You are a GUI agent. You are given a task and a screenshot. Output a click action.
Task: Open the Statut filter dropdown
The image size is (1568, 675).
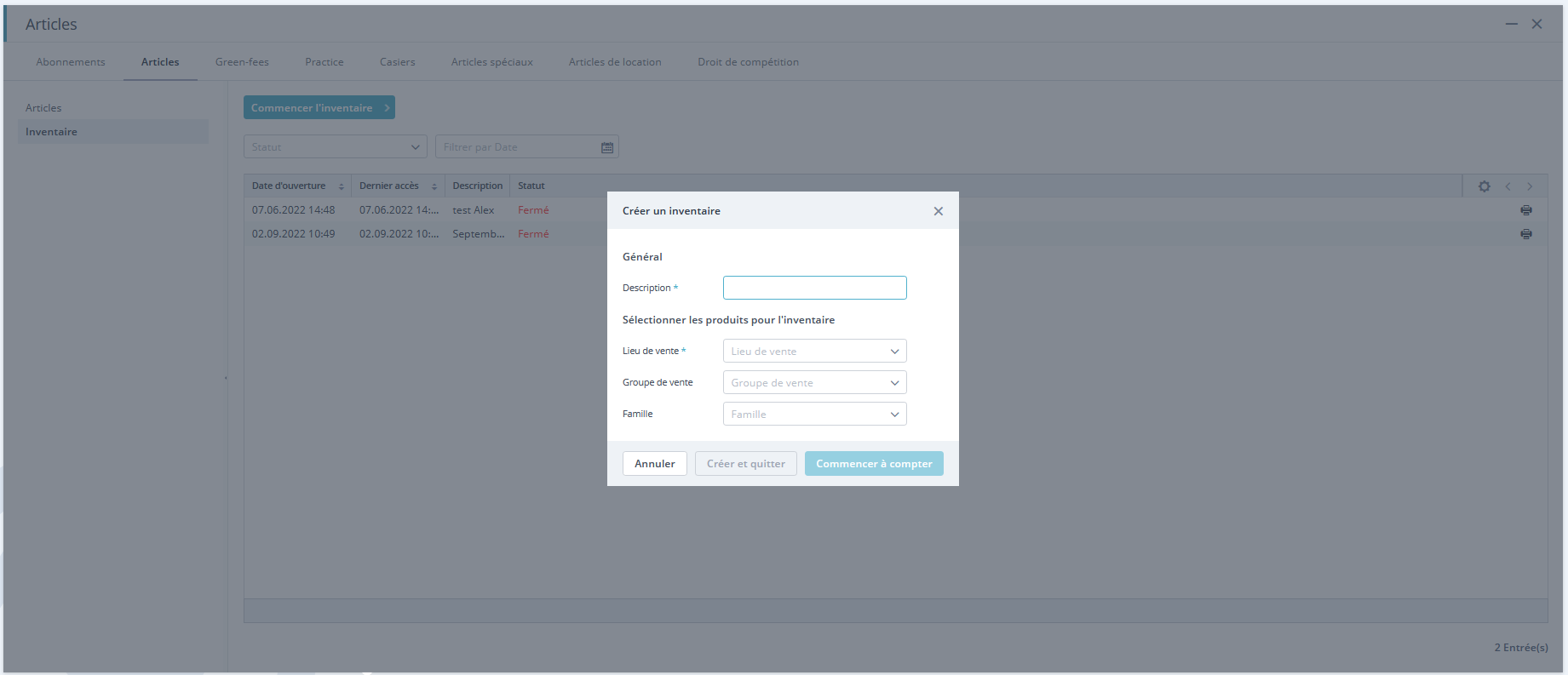pyautogui.click(x=335, y=146)
